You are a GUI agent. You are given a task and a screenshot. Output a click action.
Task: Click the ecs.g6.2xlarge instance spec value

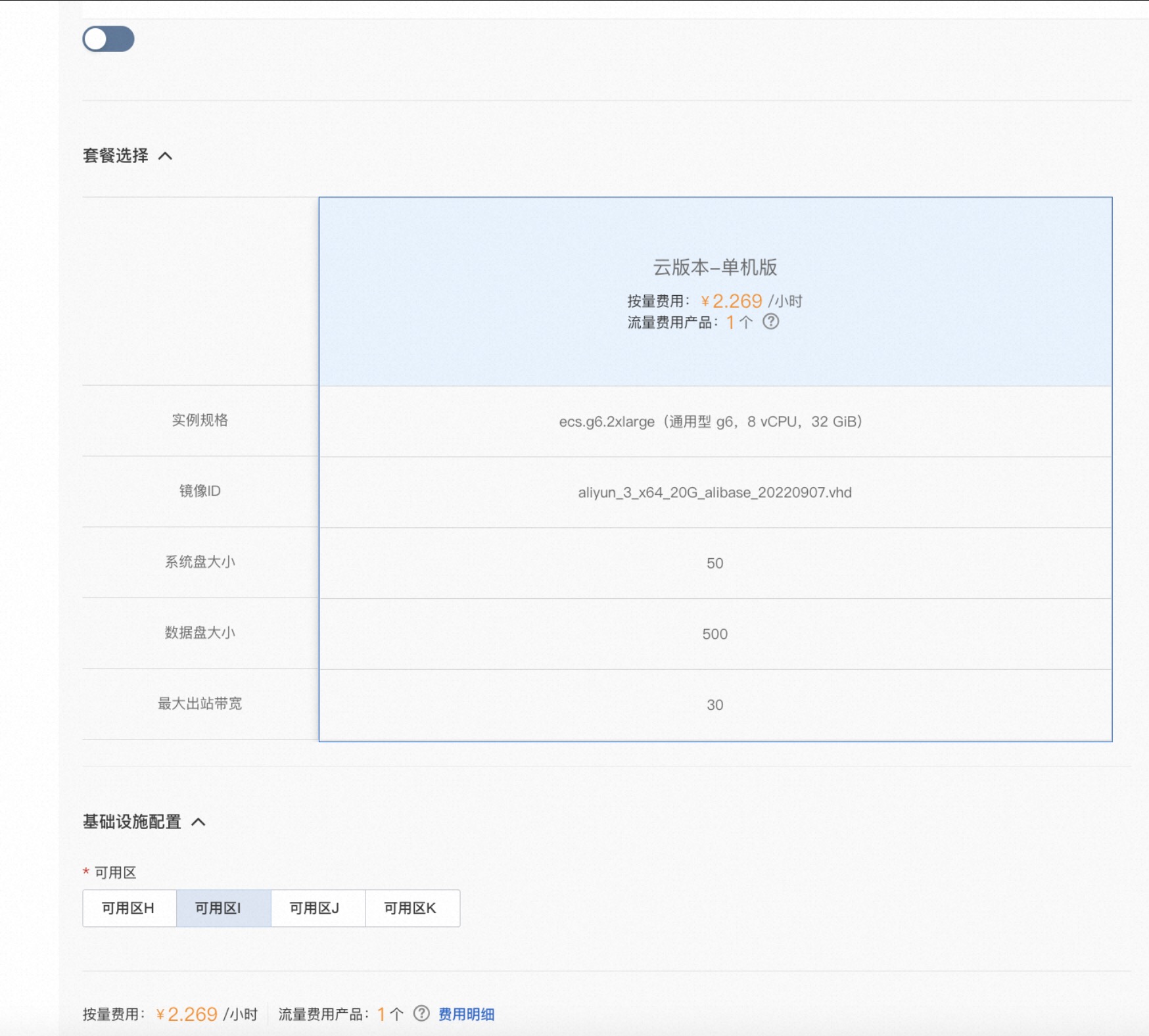(711, 421)
